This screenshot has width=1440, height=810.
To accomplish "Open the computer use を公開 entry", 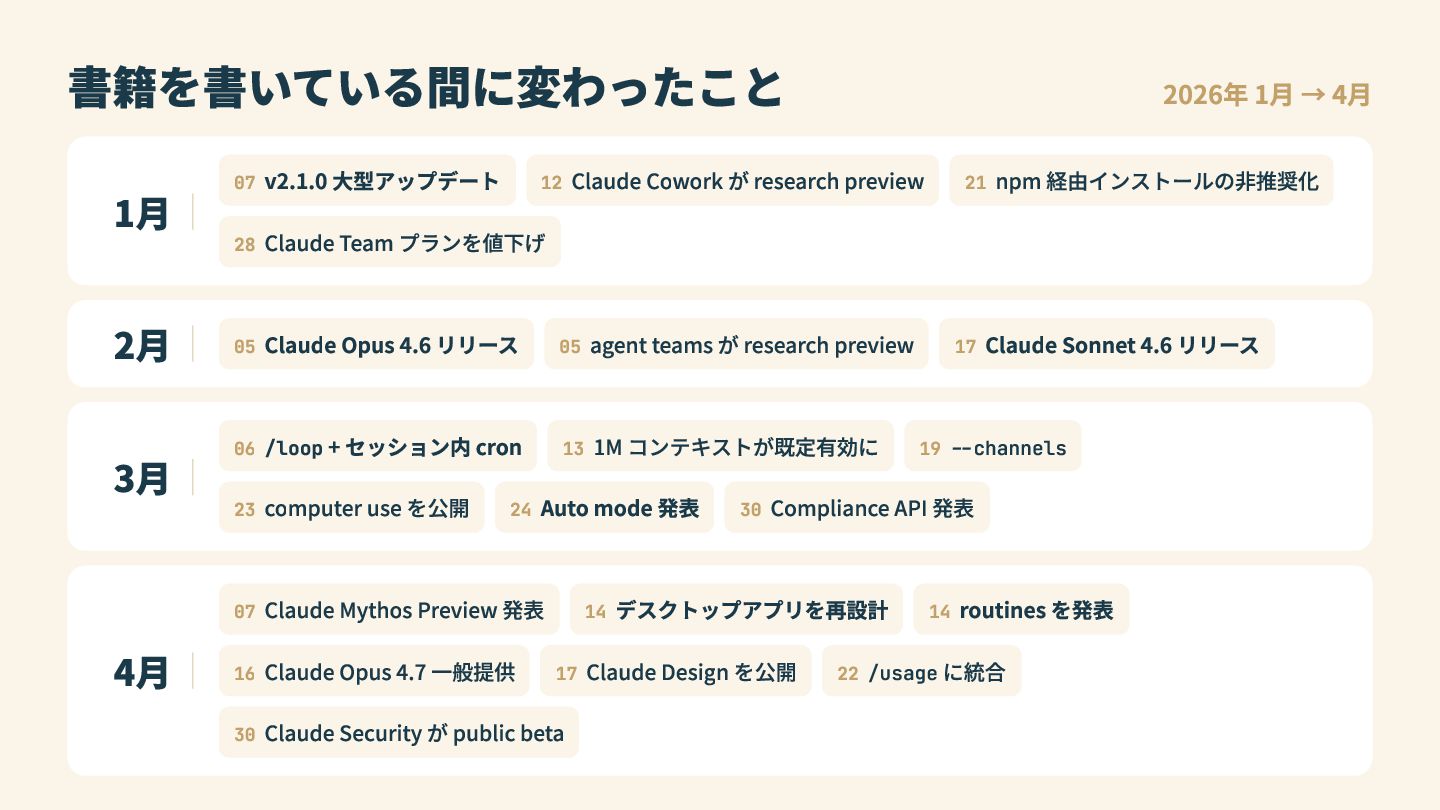I will pos(352,507).
